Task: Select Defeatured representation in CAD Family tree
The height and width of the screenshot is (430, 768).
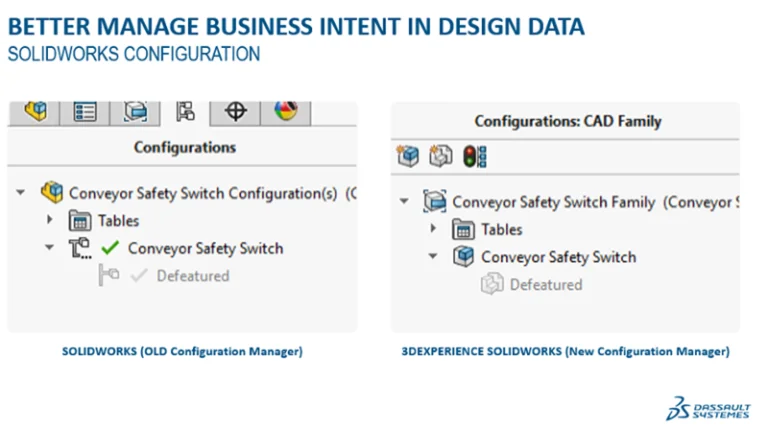Action: coord(545,284)
